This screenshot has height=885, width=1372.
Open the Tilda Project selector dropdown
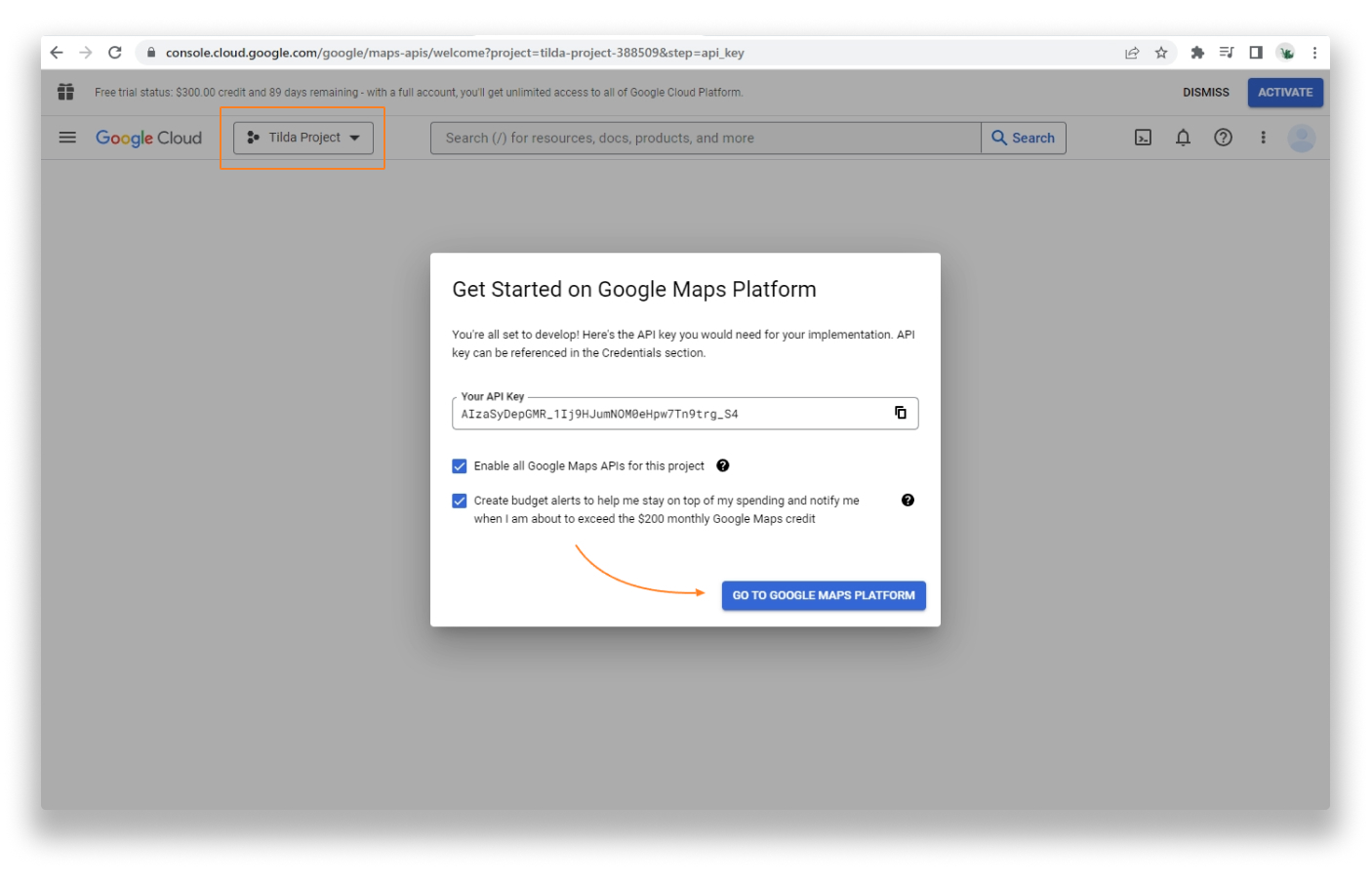point(303,138)
